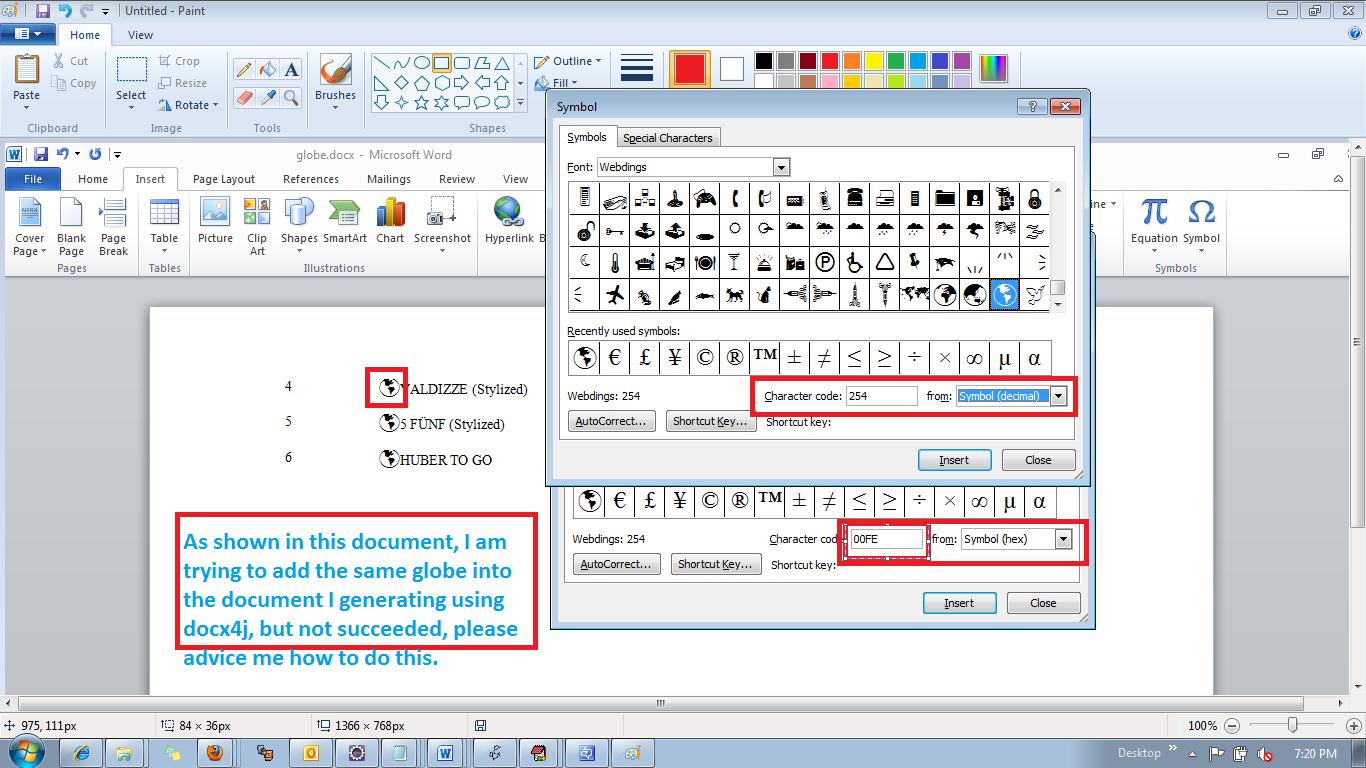1366x768 pixels.
Task: Open Word's Mailings tab
Action: pyautogui.click(x=389, y=179)
